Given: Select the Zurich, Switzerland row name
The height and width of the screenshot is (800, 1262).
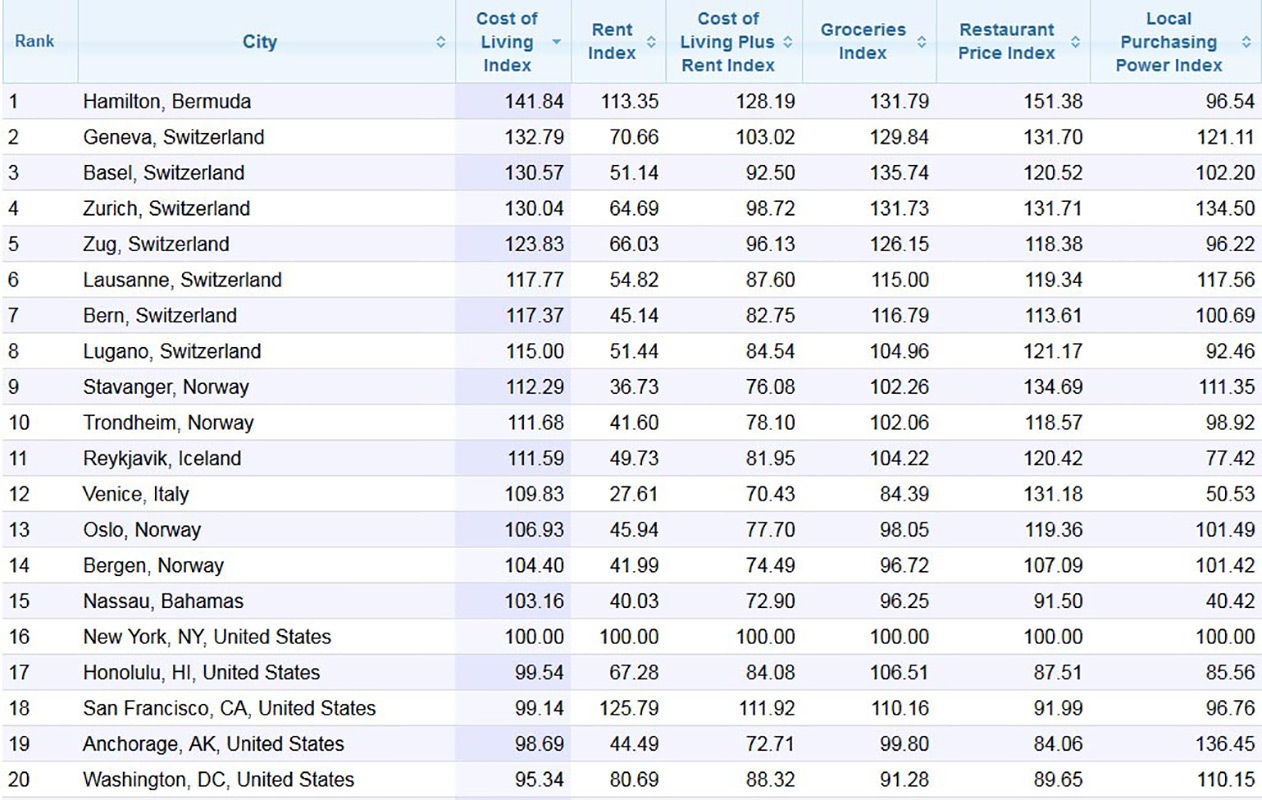Looking at the screenshot, I should (166, 208).
